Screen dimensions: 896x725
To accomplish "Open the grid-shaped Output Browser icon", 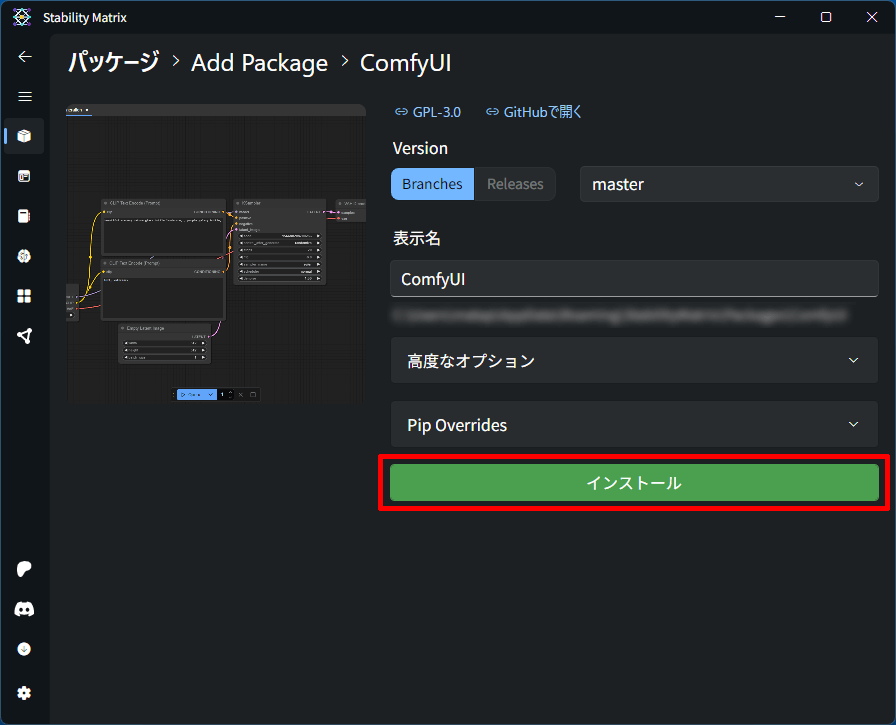I will [x=24, y=296].
